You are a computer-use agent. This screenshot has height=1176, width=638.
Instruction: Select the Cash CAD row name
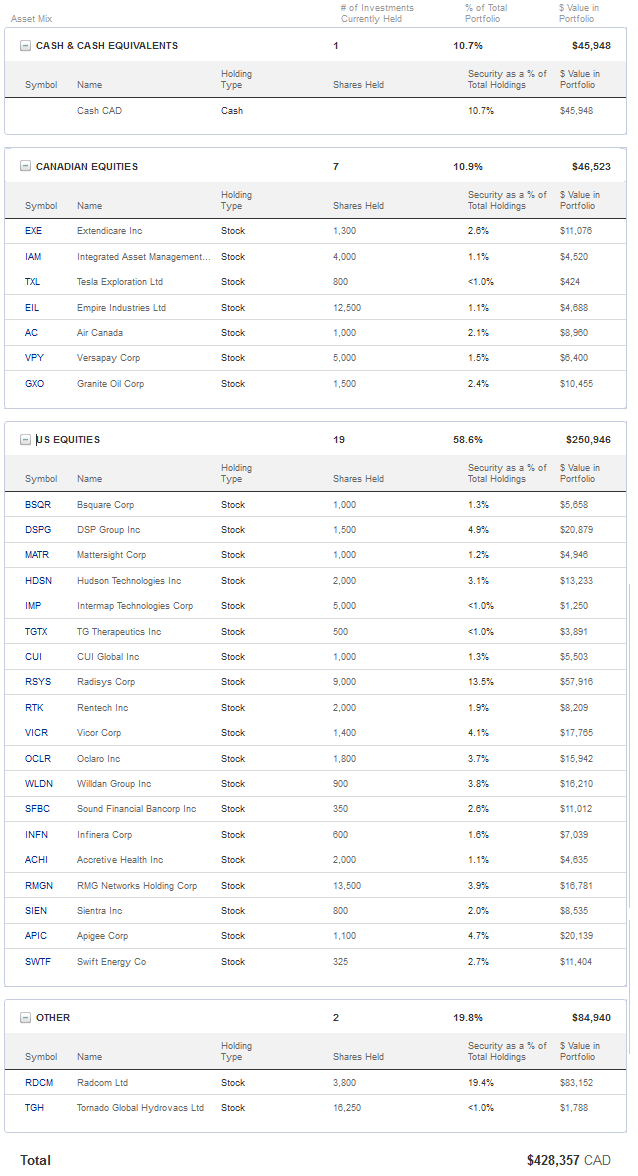pyautogui.click(x=99, y=111)
